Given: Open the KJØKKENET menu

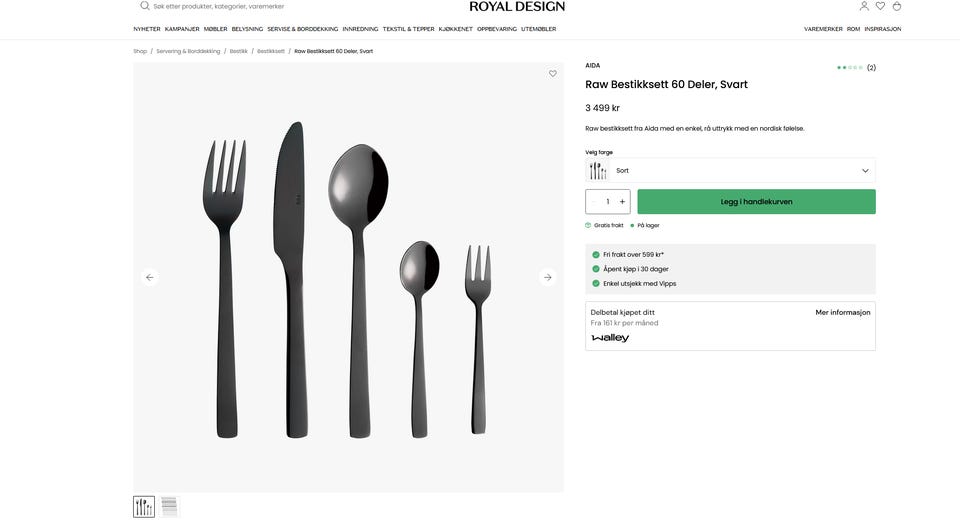Looking at the screenshot, I should [x=456, y=29].
